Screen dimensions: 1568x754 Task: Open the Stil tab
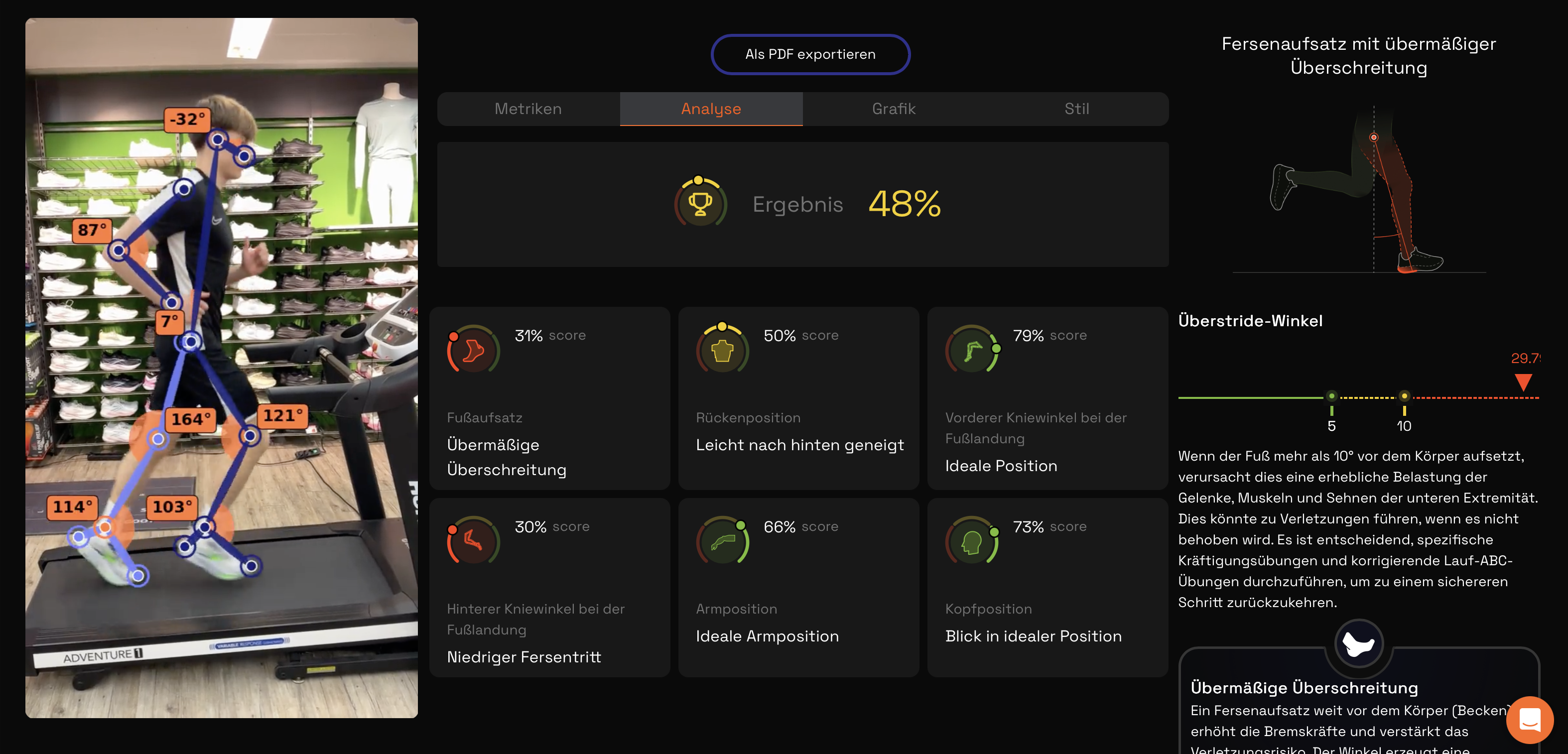[x=1076, y=109]
